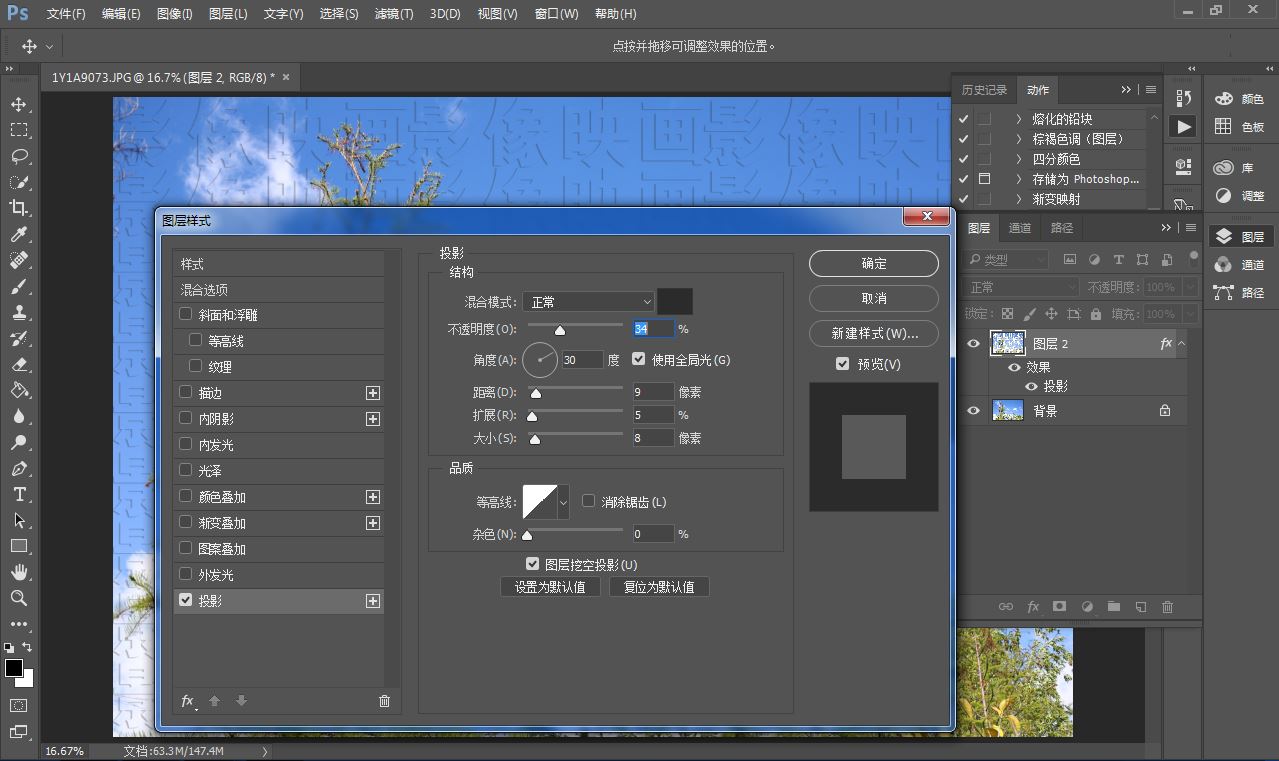Click the play action button icon
Screen dimensions: 1279x761
[1183, 127]
